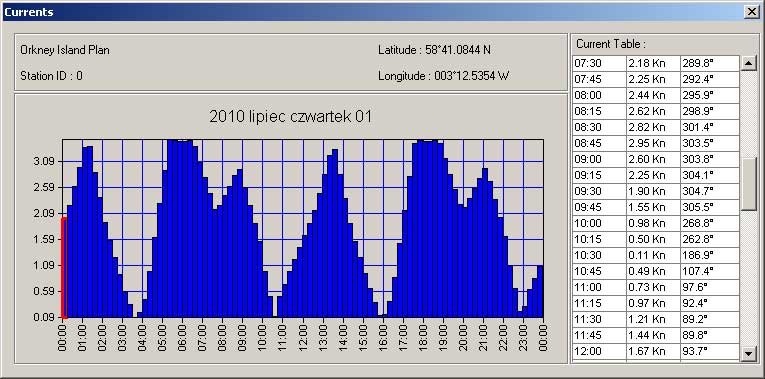Click the 18:00 time label on axis
765x379 pixels.
[x=424, y=335]
